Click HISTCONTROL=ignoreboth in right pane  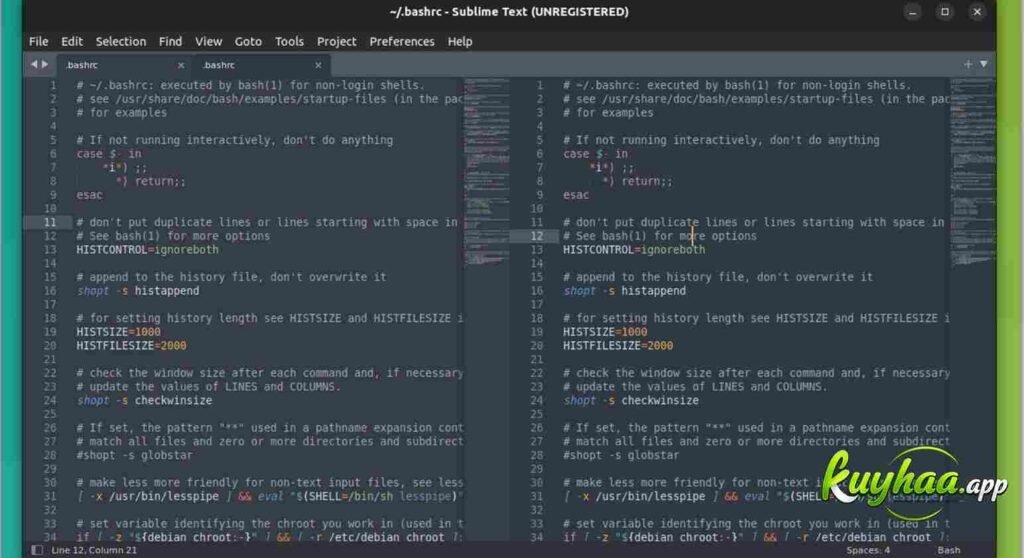click(x=634, y=250)
